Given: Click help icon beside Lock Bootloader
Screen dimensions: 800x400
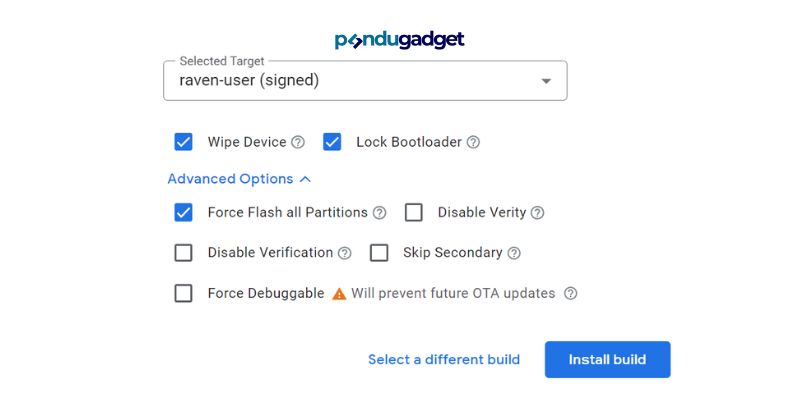Looking at the screenshot, I should (473, 142).
